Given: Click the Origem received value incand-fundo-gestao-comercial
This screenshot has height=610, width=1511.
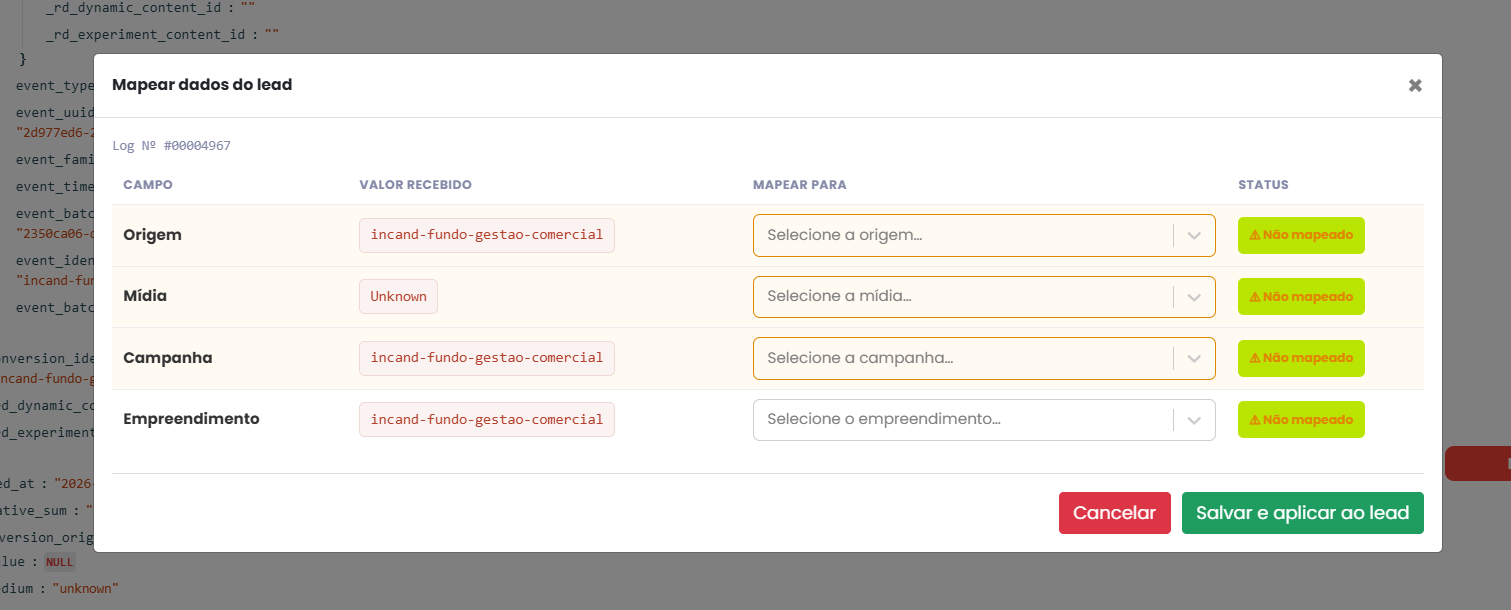Looking at the screenshot, I should tap(487, 235).
